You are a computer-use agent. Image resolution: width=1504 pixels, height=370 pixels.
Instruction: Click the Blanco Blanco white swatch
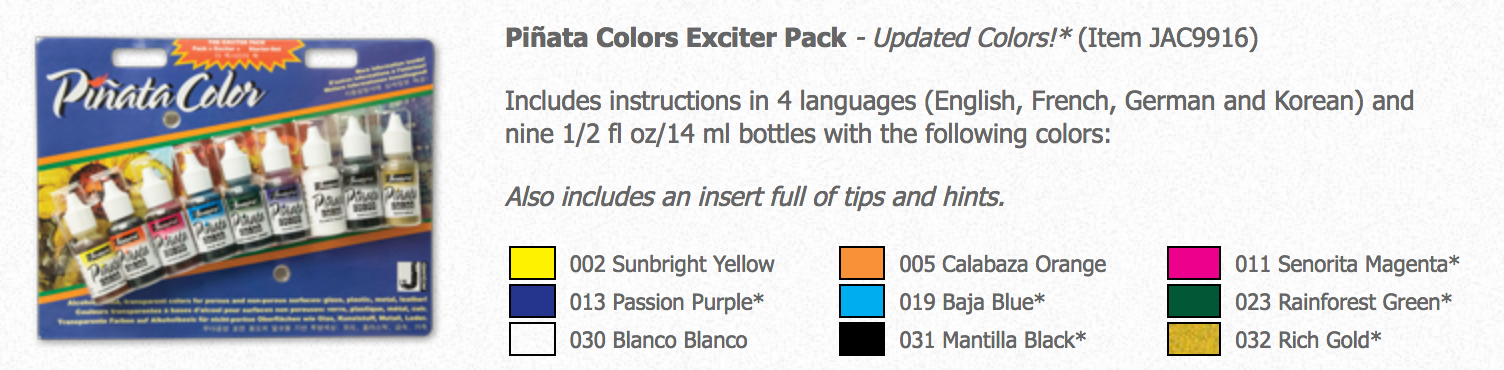(532, 340)
